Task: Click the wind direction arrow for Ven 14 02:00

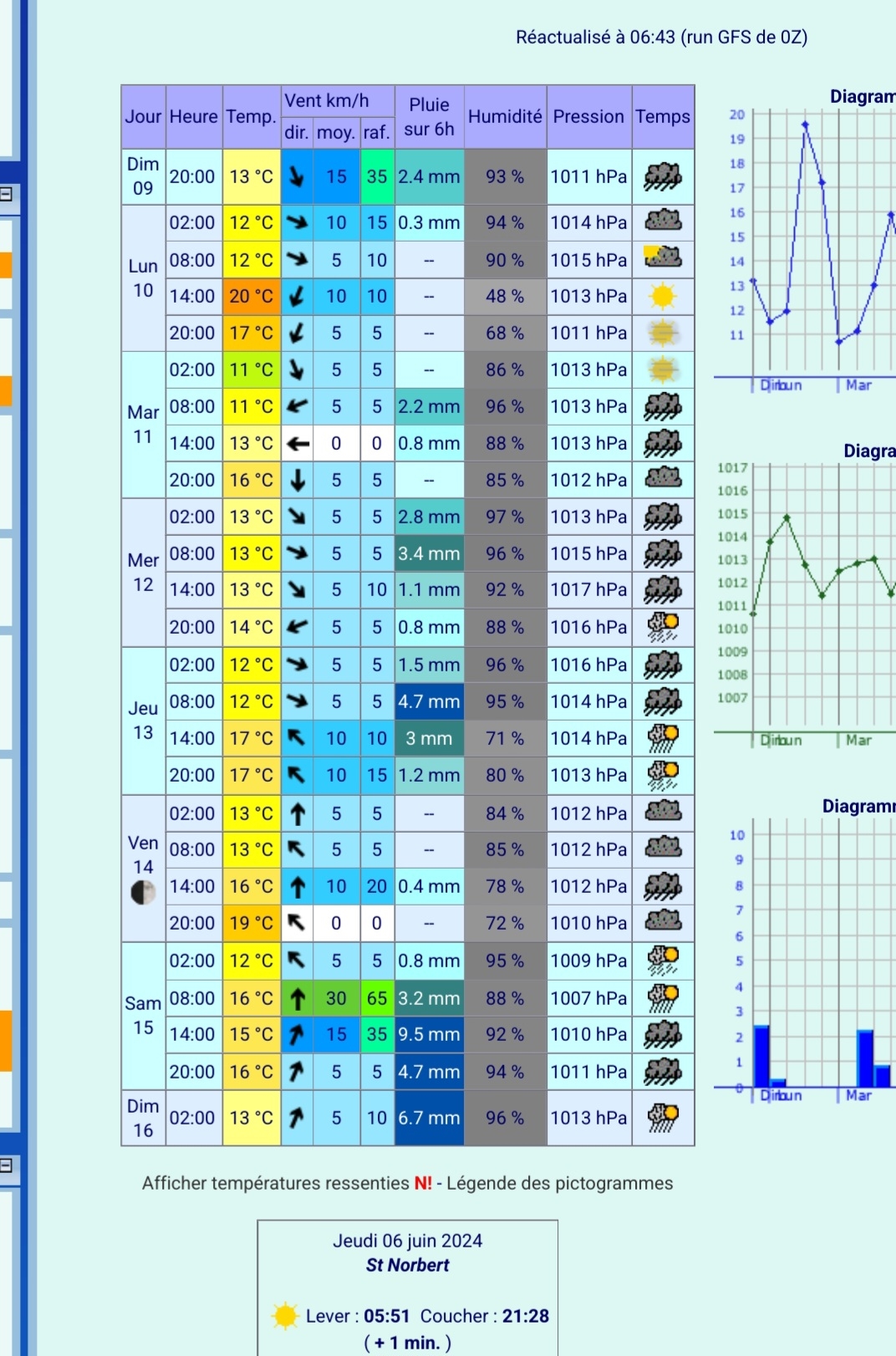Action: tap(298, 813)
